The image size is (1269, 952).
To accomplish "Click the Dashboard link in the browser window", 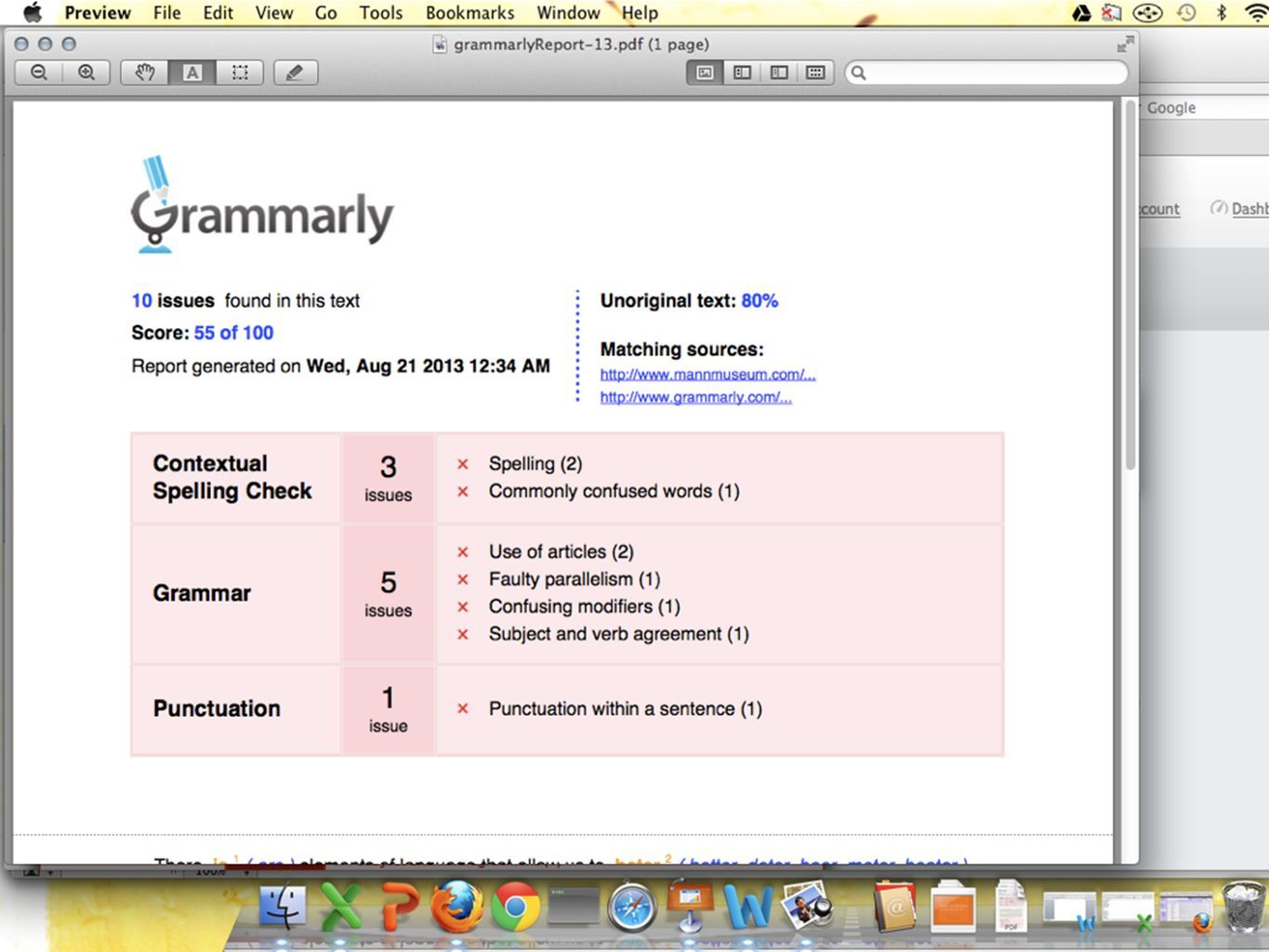I will (x=1249, y=208).
